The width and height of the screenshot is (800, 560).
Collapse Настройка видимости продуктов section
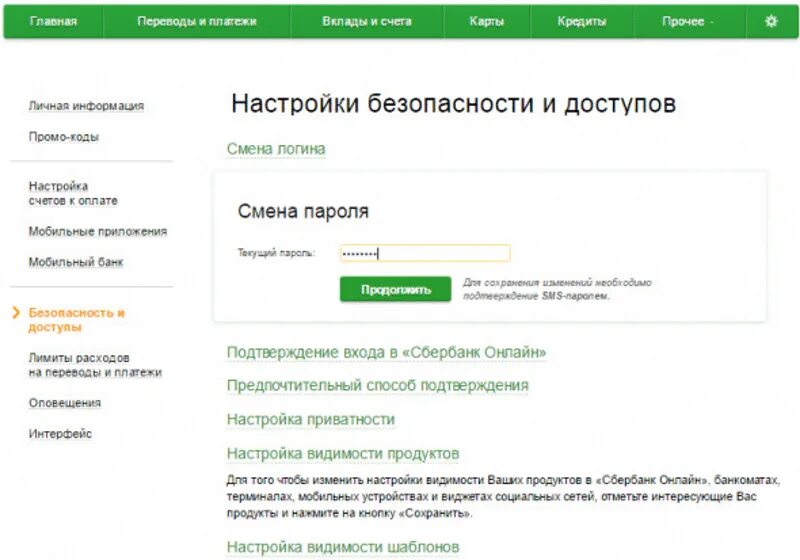(343, 453)
